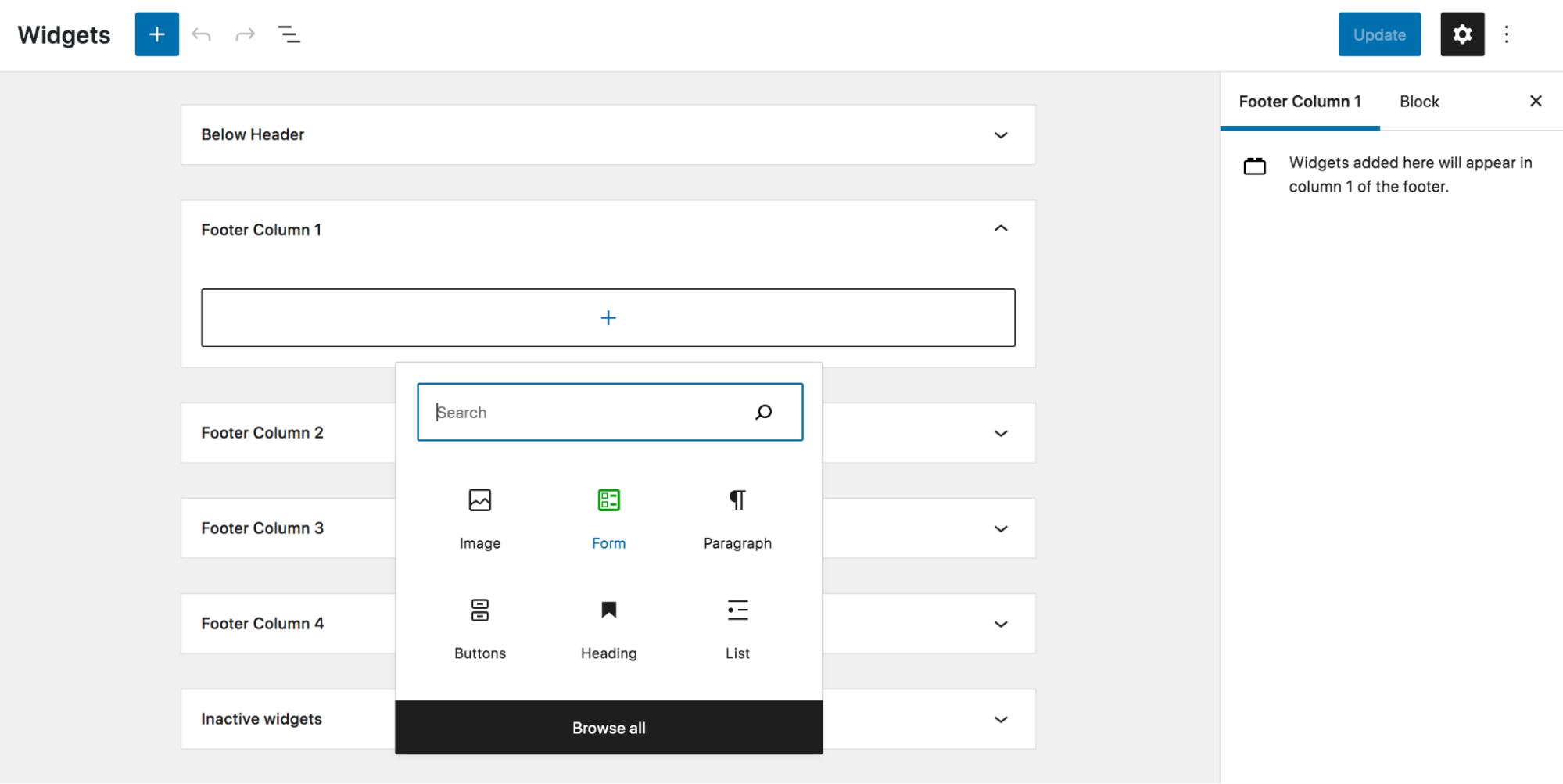Screen dimensions: 1563x784
Task: Redo the last change
Action: coord(246,34)
